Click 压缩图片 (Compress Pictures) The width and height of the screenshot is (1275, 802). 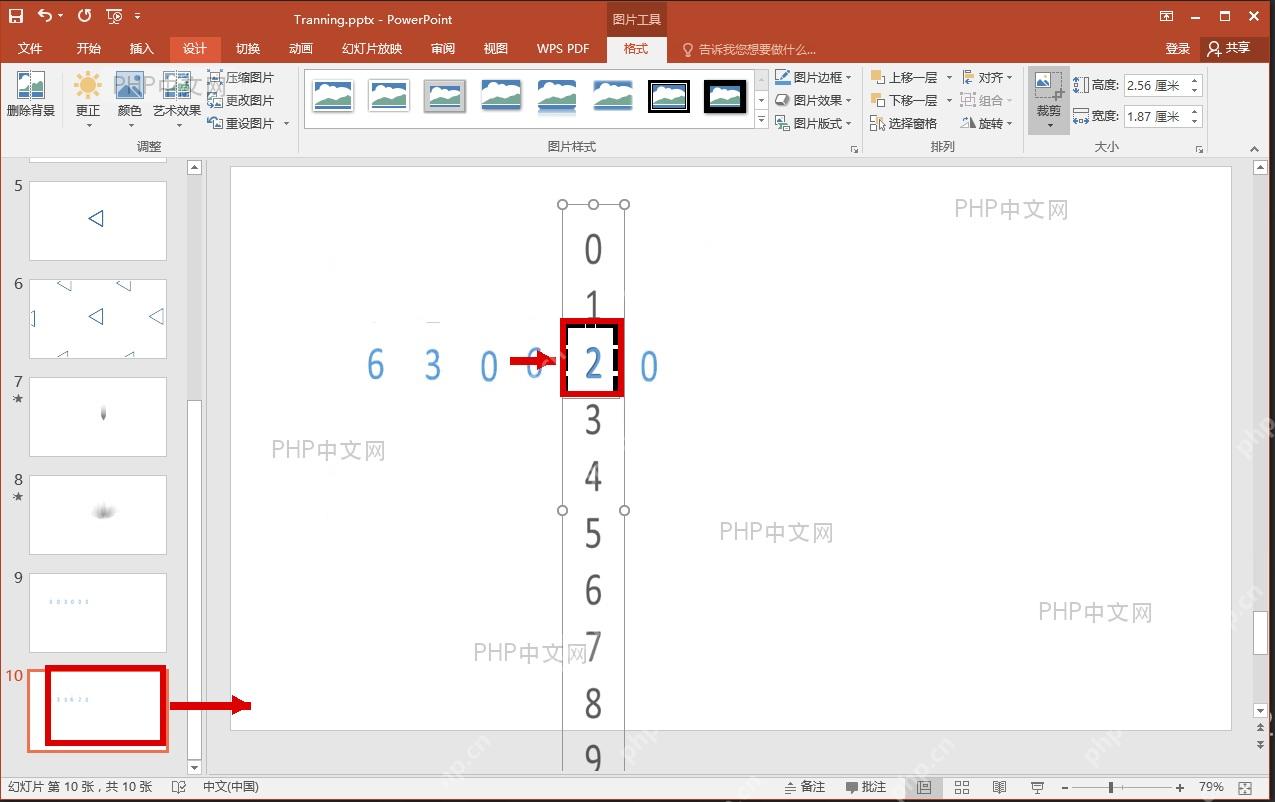coord(241,77)
